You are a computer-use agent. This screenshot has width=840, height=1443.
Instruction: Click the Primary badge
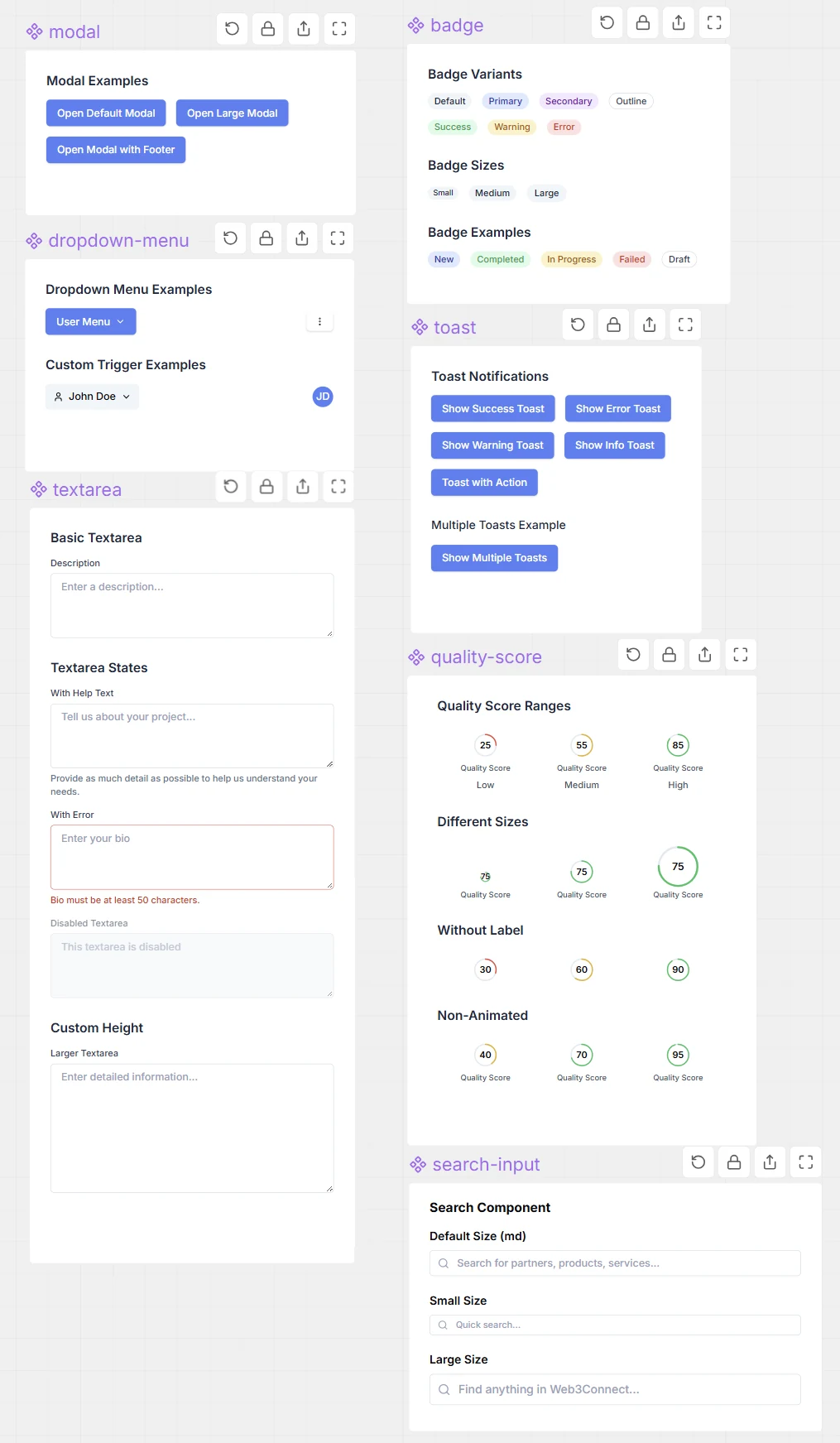coord(505,101)
